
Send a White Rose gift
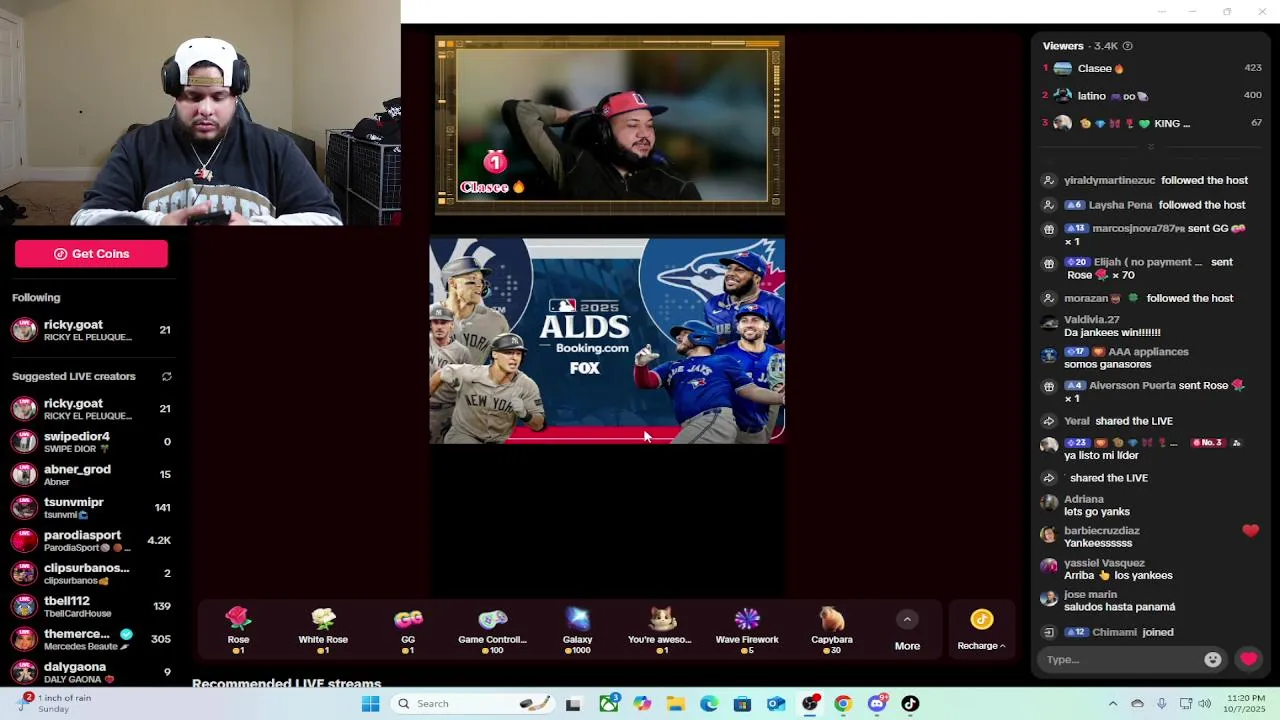coord(323,631)
